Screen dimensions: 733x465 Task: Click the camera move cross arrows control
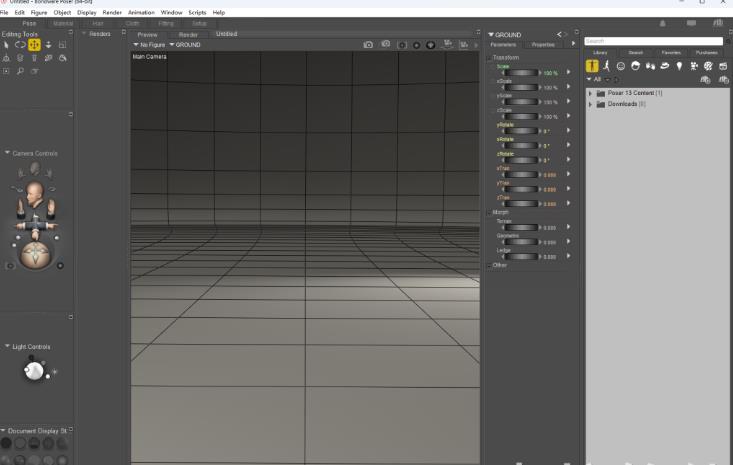point(36,225)
